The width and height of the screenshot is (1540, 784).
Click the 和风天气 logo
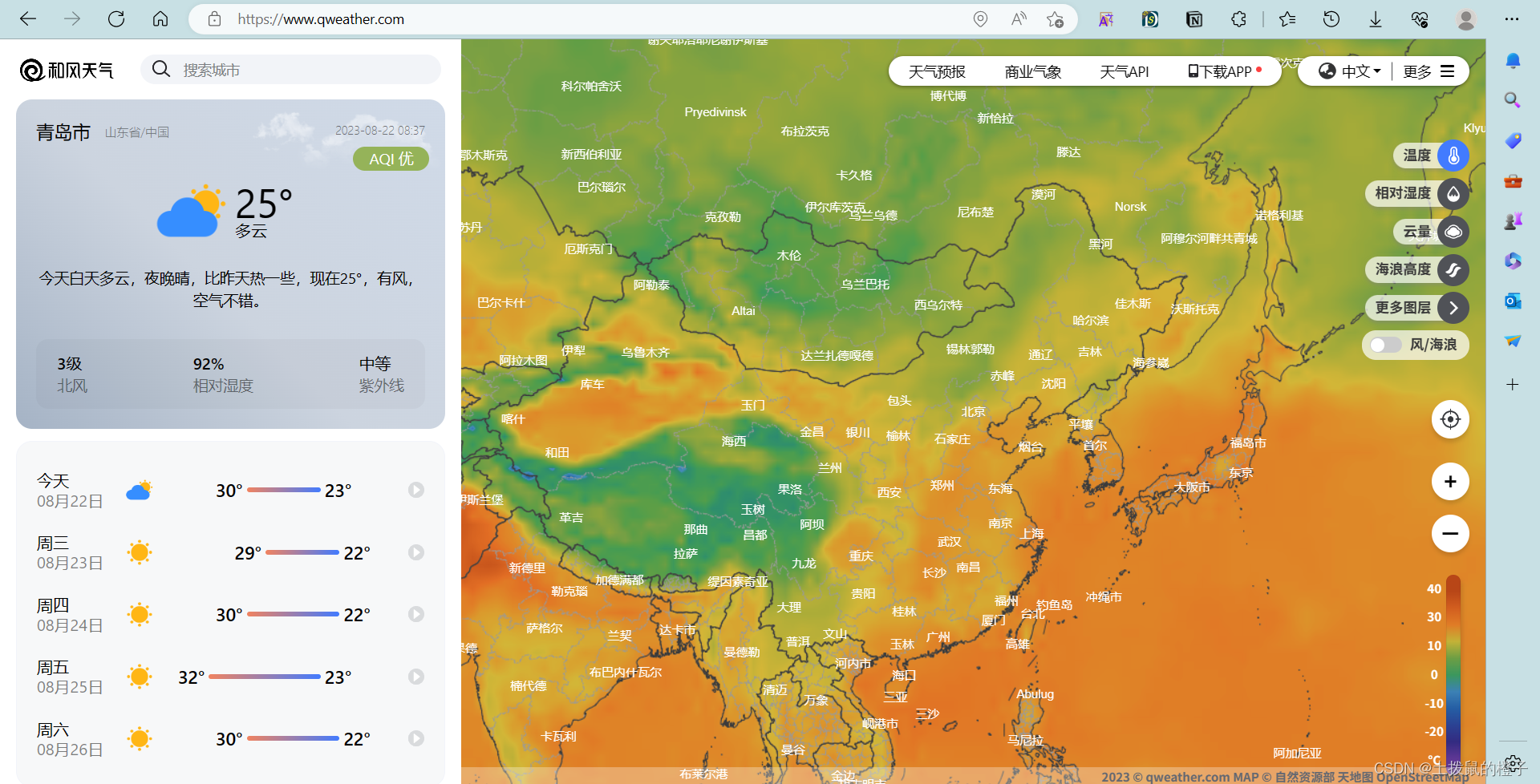coord(67,71)
